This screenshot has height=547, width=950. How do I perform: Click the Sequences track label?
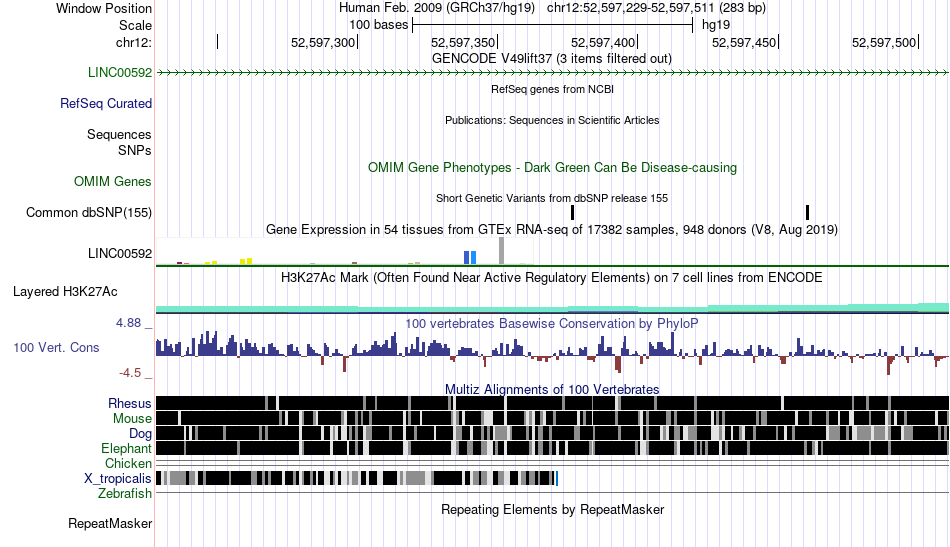tap(119, 134)
